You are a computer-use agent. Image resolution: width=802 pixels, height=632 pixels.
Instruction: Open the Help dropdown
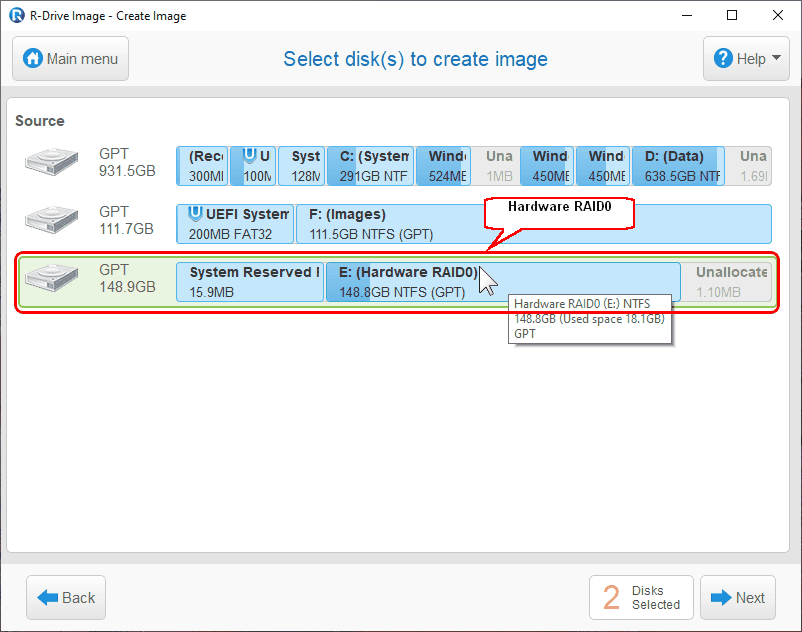click(x=746, y=59)
